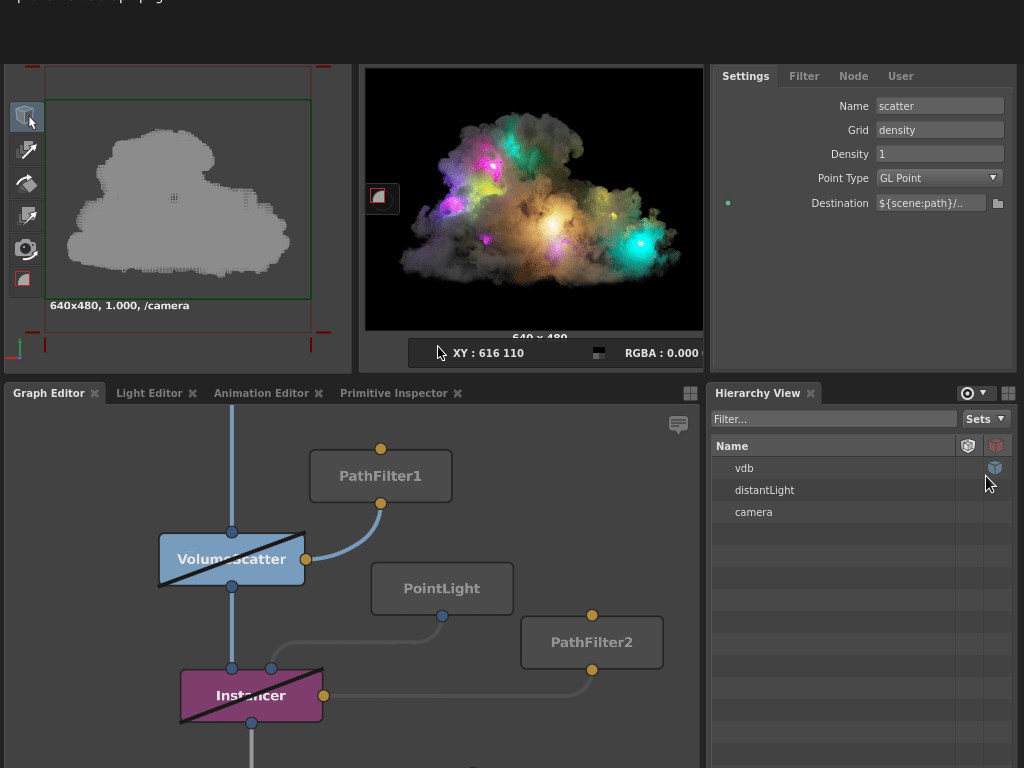The width and height of the screenshot is (1024, 768).
Task: Click the Hierarchy View node focus target icon
Action: (x=967, y=393)
